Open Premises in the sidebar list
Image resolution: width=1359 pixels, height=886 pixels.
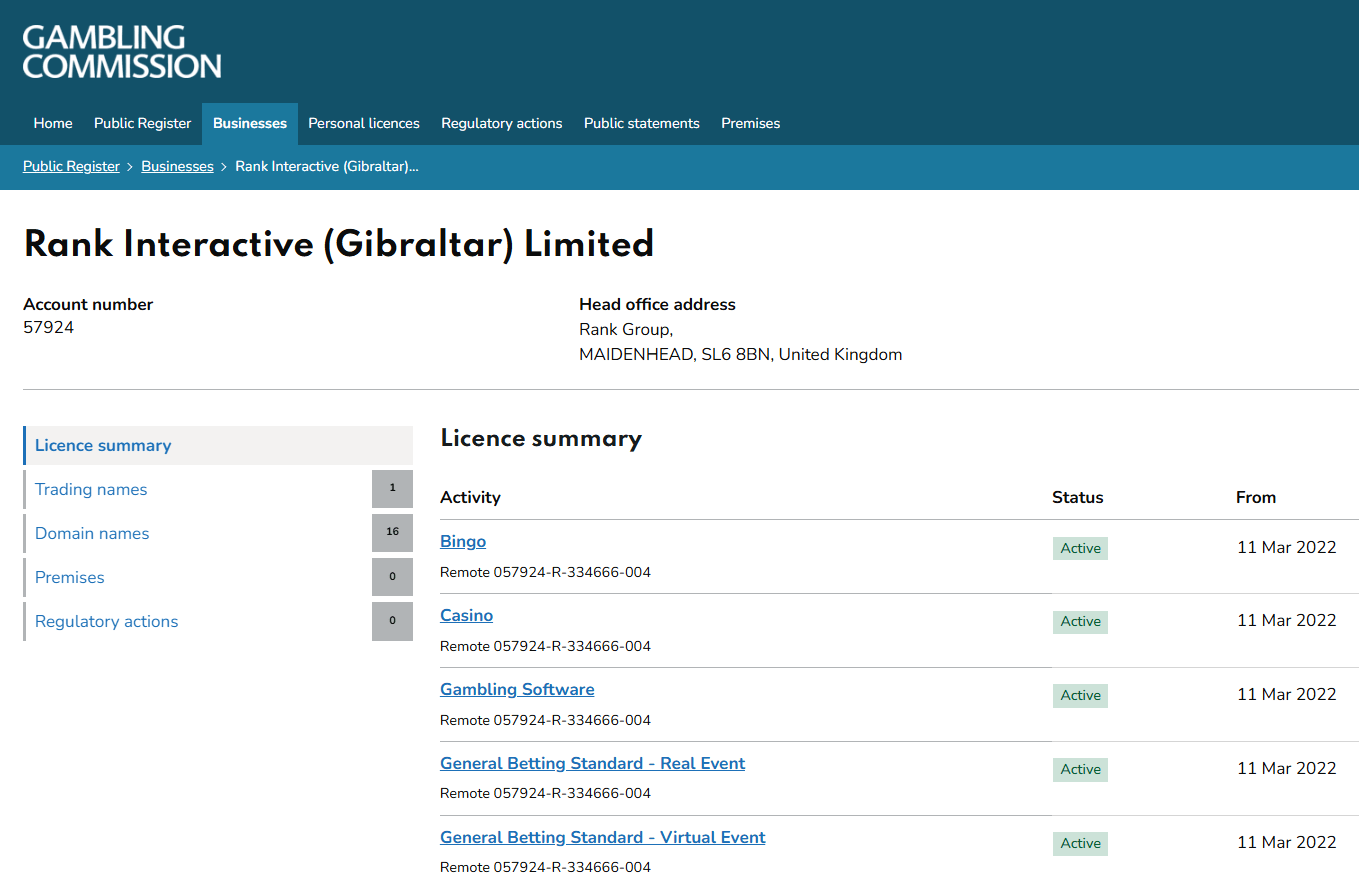(x=70, y=577)
